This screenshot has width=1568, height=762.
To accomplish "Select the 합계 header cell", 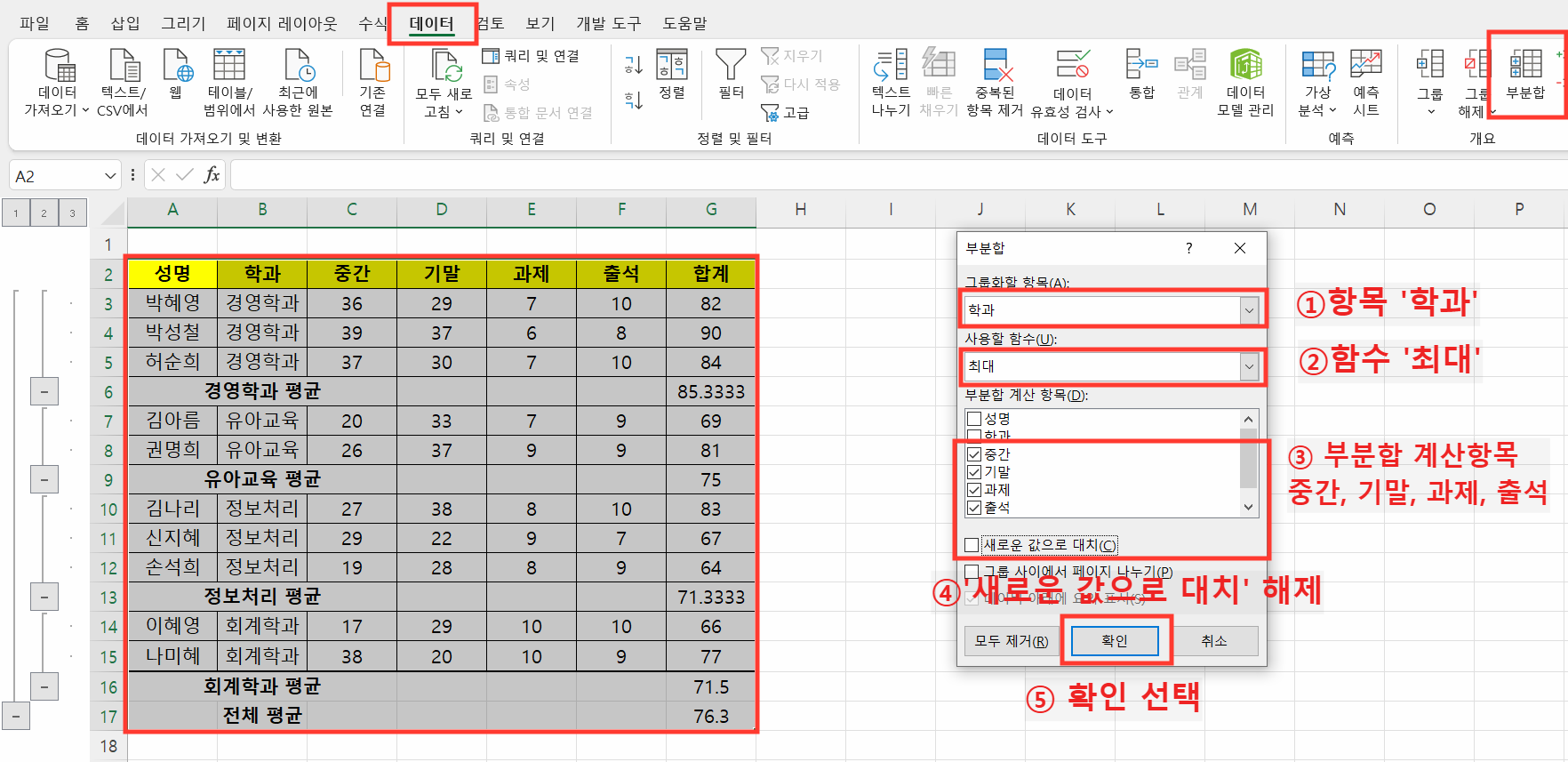I will tap(711, 274).
